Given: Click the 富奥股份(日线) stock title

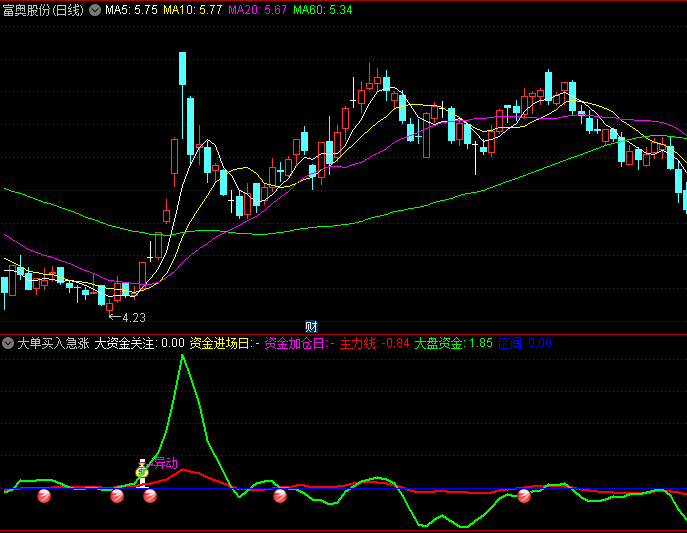Looking at the screenshot, I should click(x=44, y=9).
